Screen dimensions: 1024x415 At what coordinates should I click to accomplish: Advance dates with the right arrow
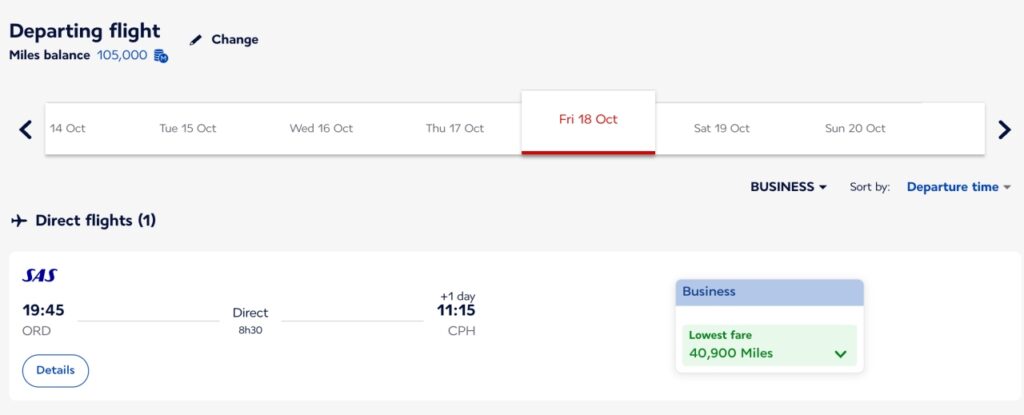pos(1004,129)
